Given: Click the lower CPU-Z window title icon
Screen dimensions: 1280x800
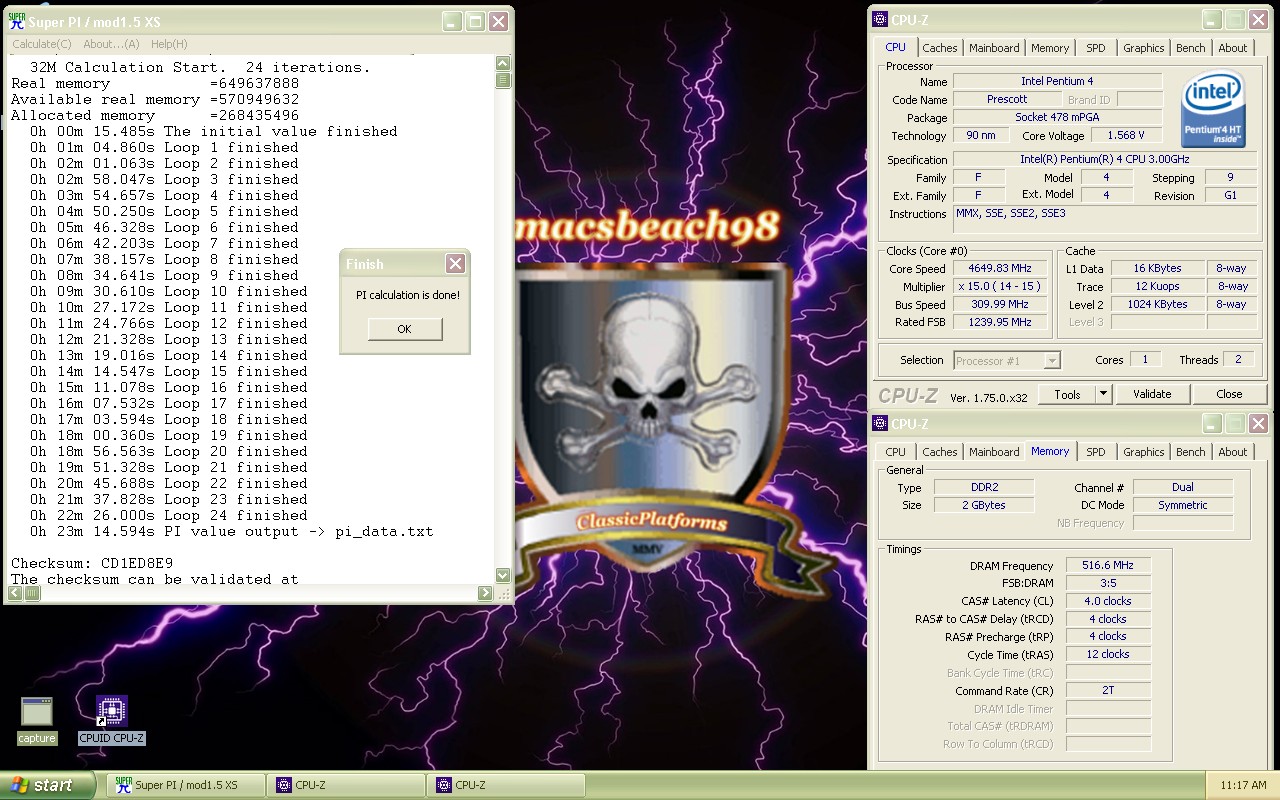Looking at the screenshot, I should [x=880, y=423].
